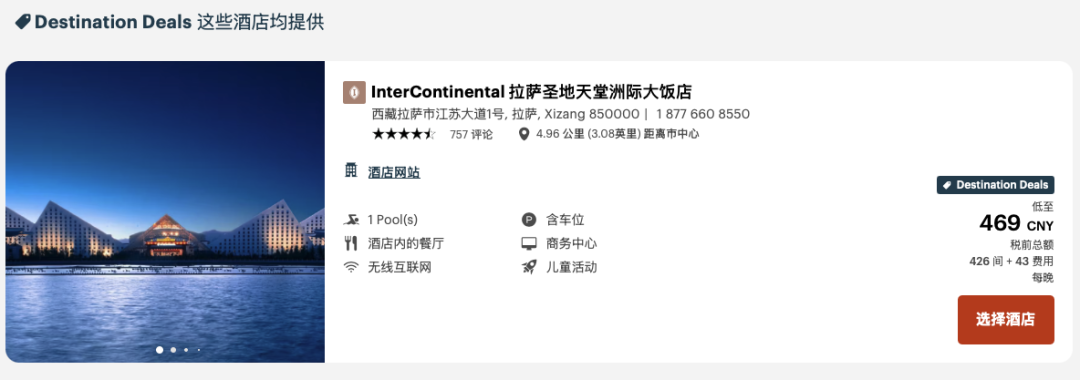Viewport: 1080px width, 380px height.
Task: Open the 757 评论 reviews link
Action: point(471,135)
